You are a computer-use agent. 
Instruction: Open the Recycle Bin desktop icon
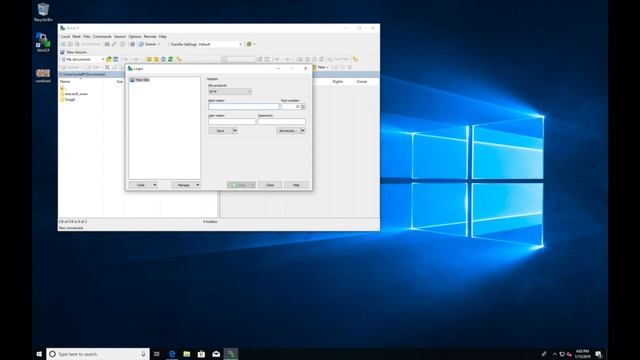(x=43, y=12)
